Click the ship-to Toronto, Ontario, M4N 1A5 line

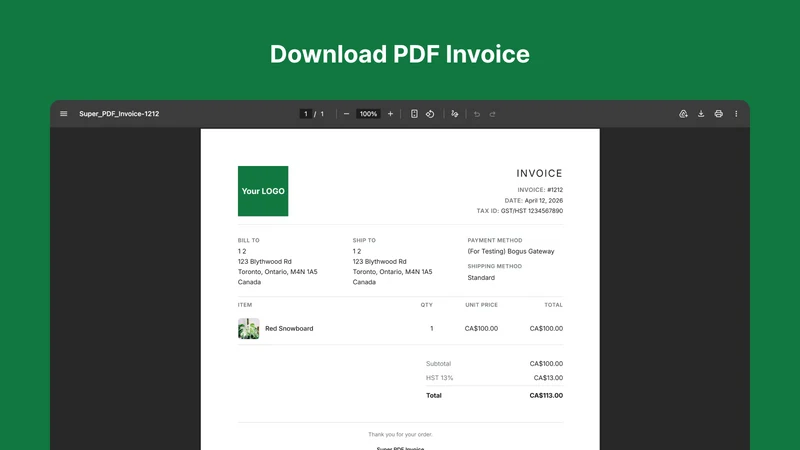click(392, 272)
